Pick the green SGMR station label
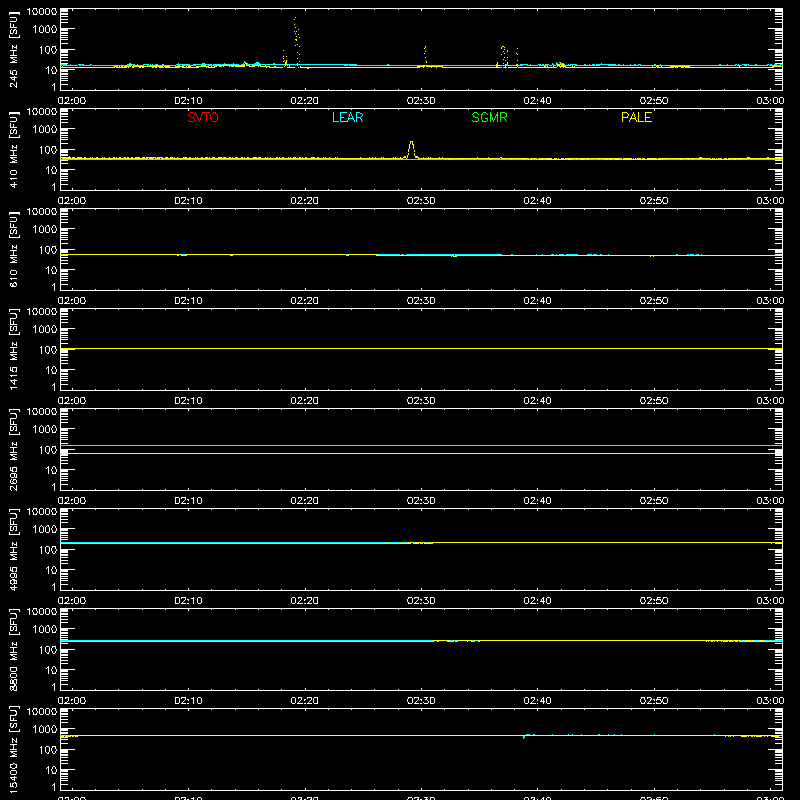The height and width of the screenshot is (800, 800). [x=489, y=117]
